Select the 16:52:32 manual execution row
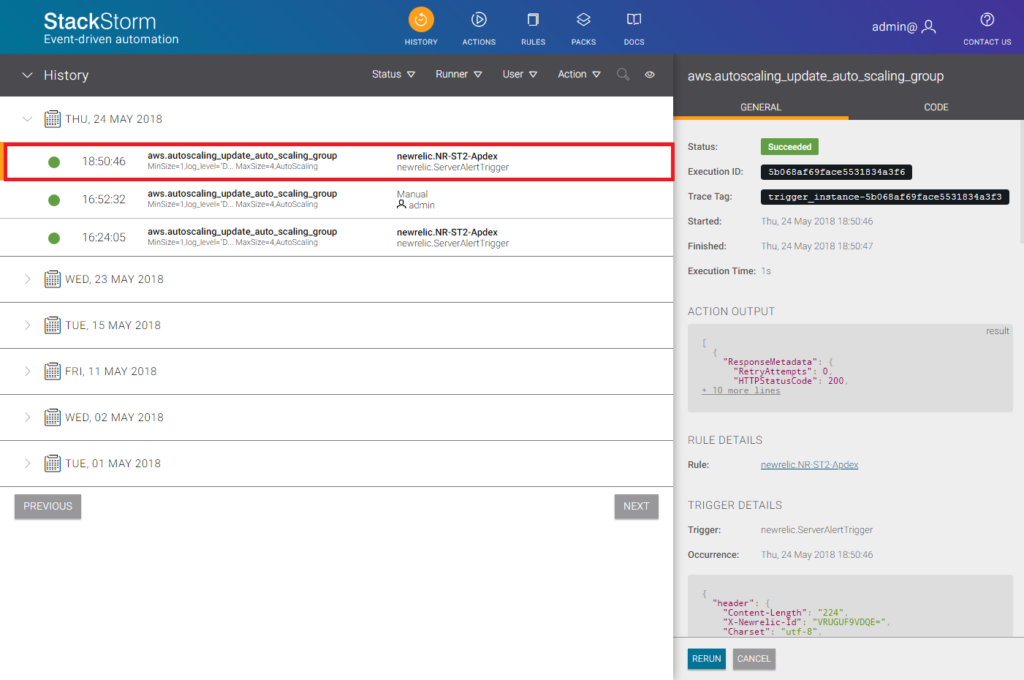The image size is (1024, 680). (336, 199)
